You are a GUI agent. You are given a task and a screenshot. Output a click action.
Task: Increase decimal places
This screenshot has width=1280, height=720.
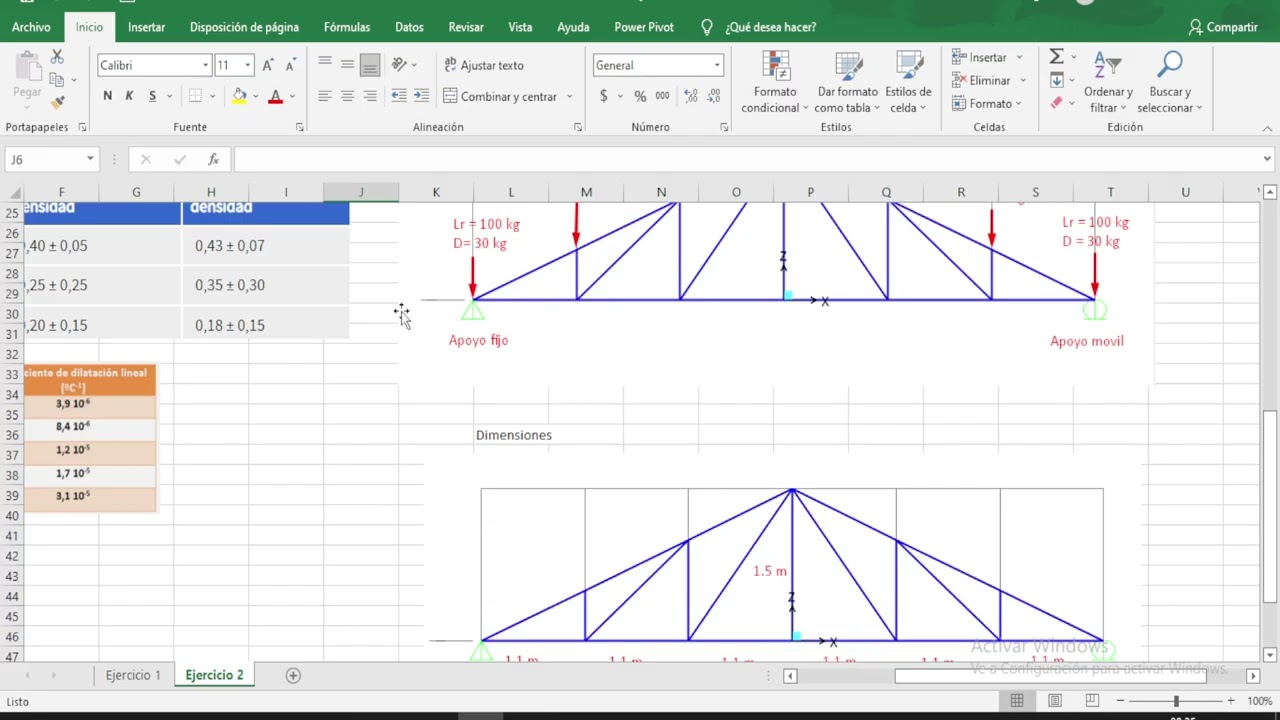pos(690,96)
